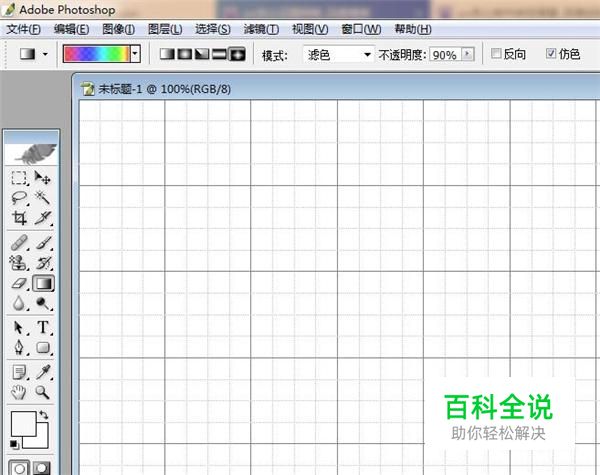Viewport: 600px width, 475px height.
Task: Select the Notes tool
Action: [19, 372]
